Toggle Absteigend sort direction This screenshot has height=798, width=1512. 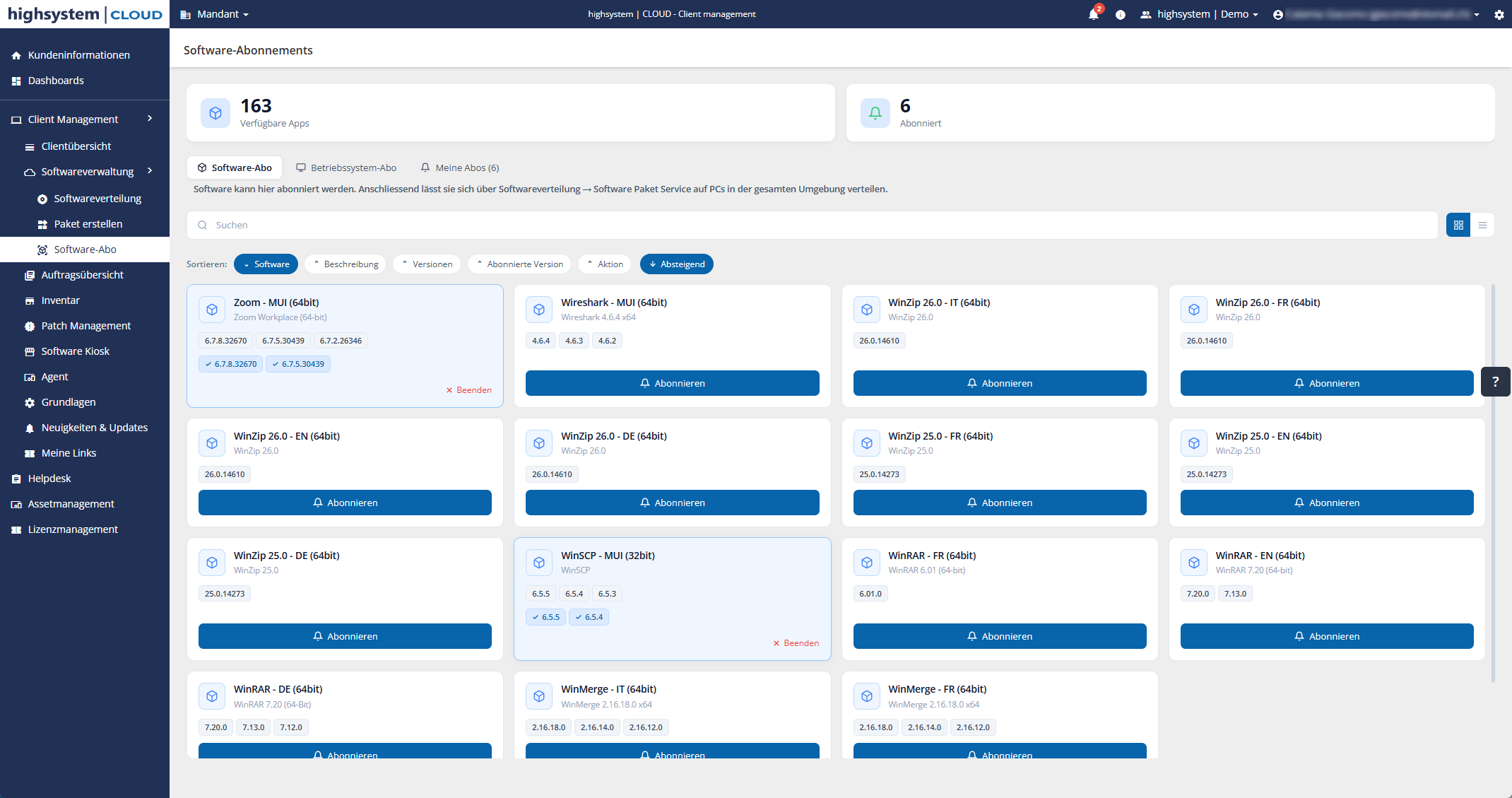(x=677, y=264)
